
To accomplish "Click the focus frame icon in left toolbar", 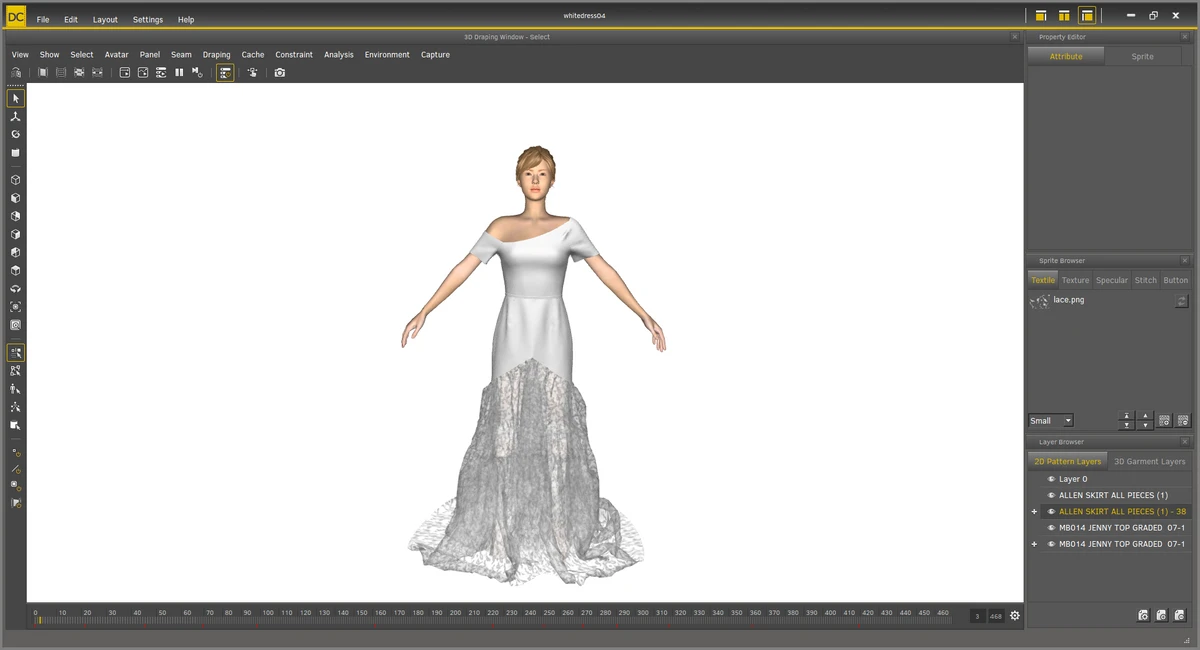I will tap(15, 307).
